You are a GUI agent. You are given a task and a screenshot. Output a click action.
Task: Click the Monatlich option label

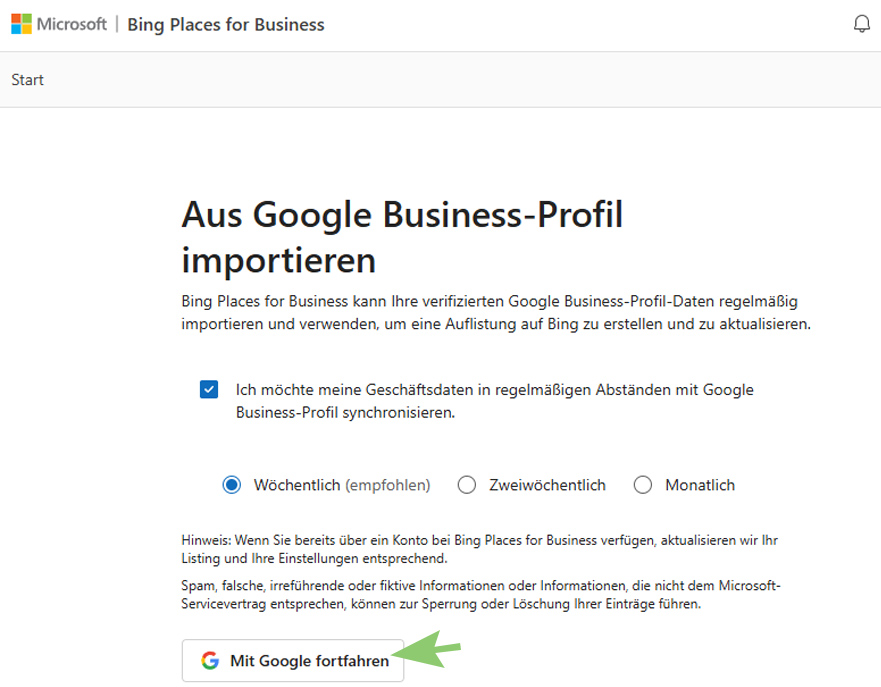point(700,485)
